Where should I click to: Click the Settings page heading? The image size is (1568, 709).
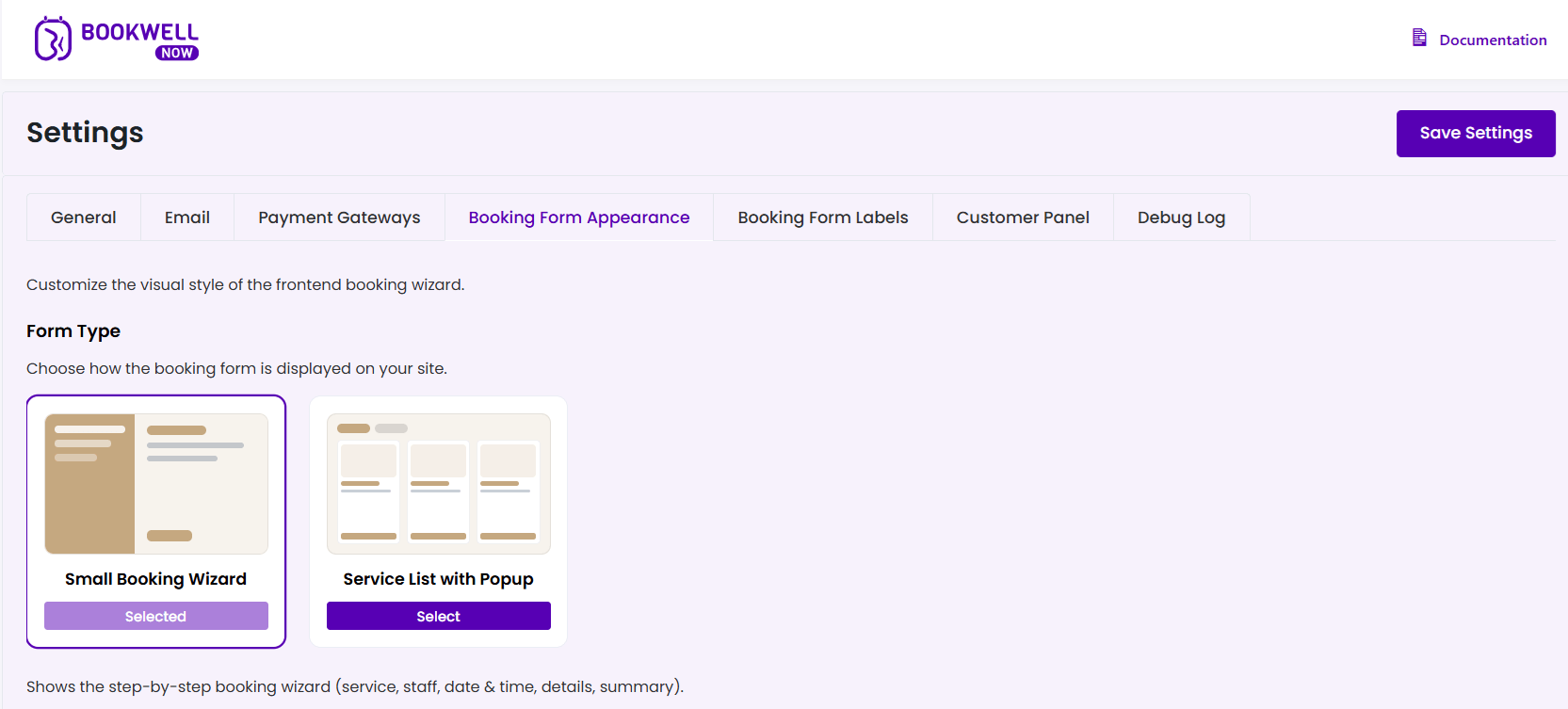coord(85,133)
